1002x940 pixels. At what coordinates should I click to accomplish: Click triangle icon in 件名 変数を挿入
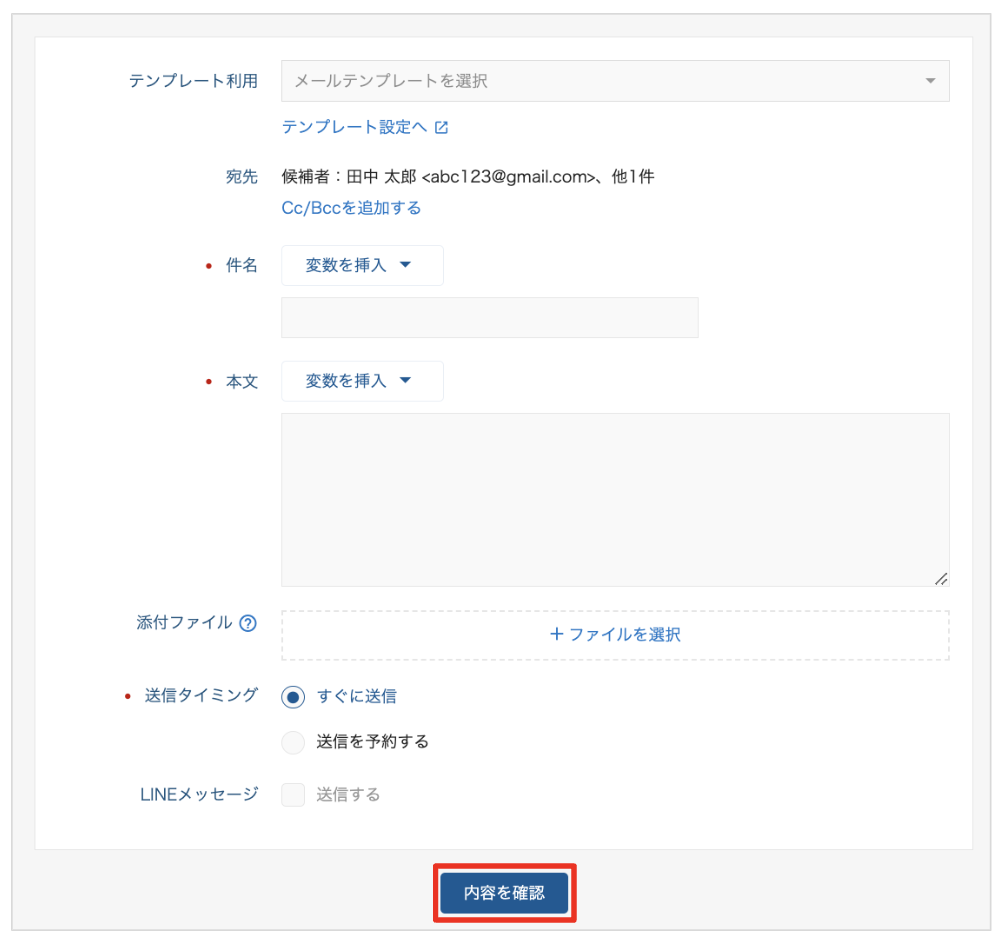pyautogui.click(x=405, y=266)
